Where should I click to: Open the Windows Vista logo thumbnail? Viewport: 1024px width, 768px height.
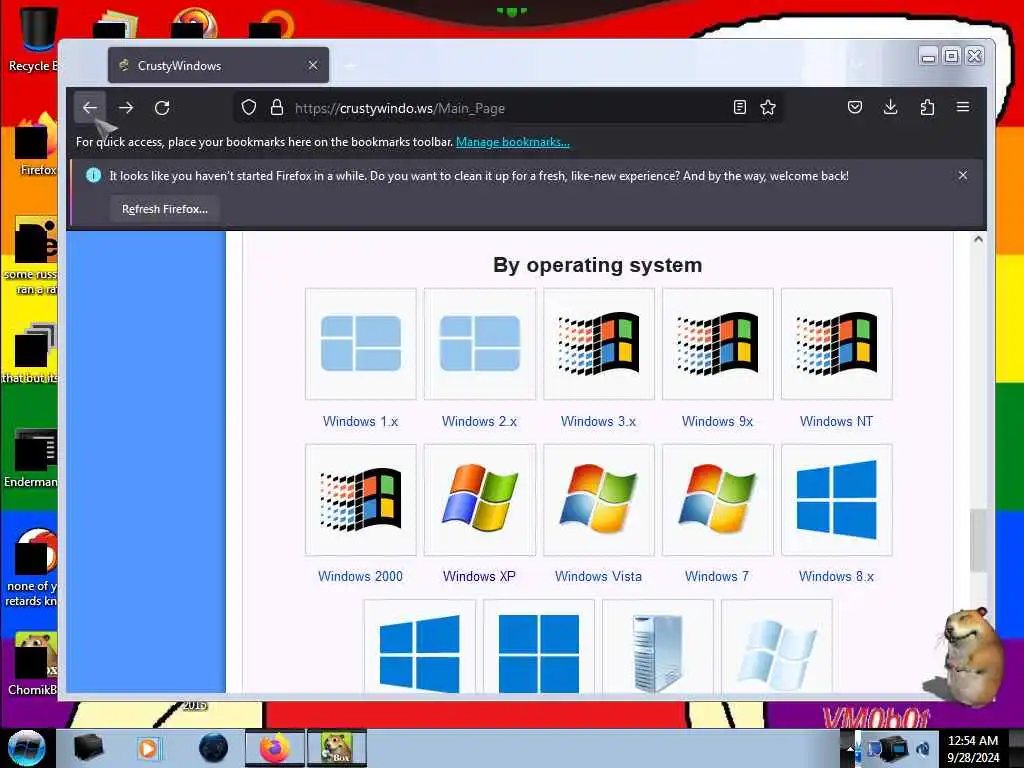[x=599, y=500]
